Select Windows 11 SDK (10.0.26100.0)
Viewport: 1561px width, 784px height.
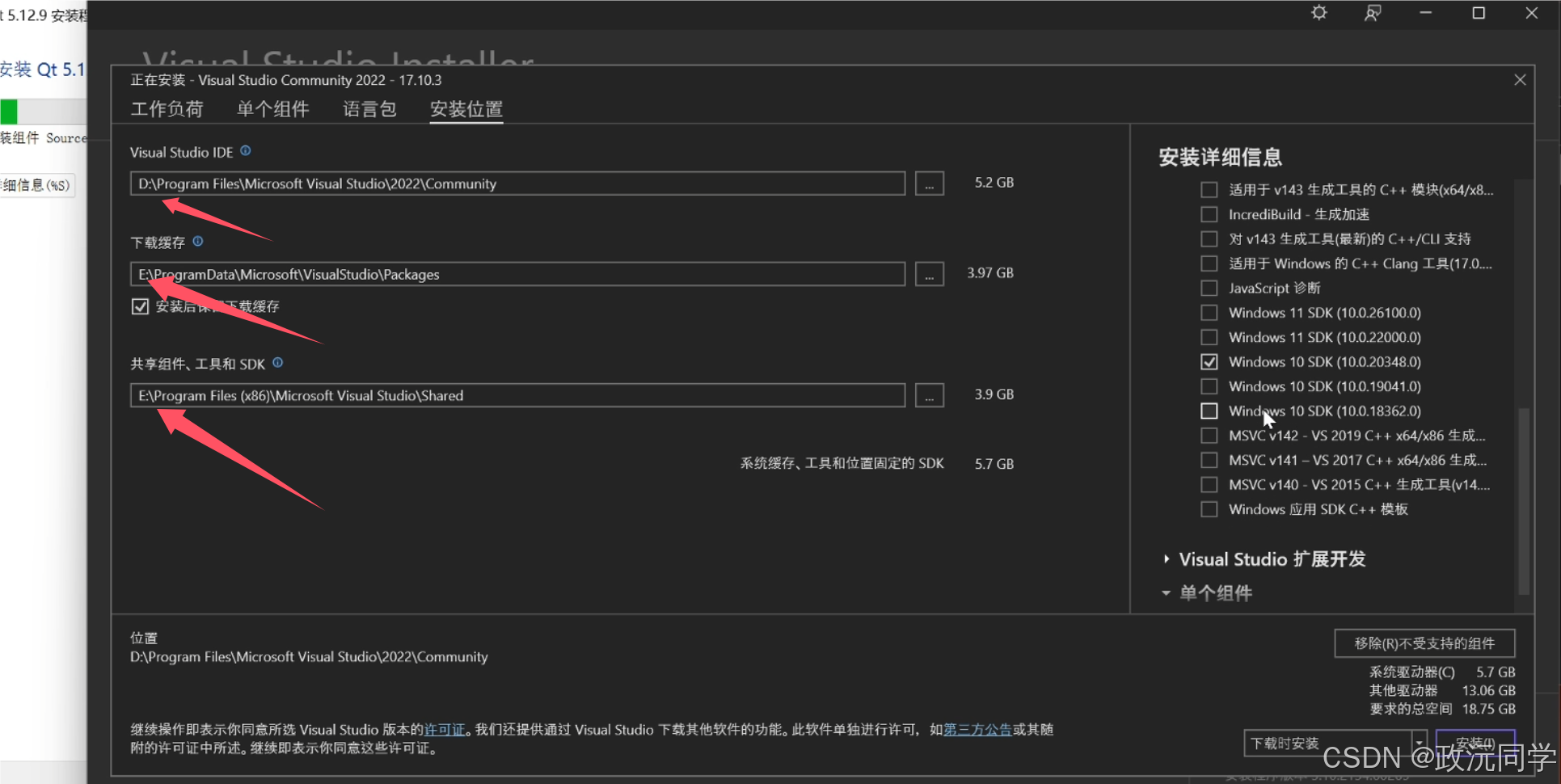point(1209,313)
